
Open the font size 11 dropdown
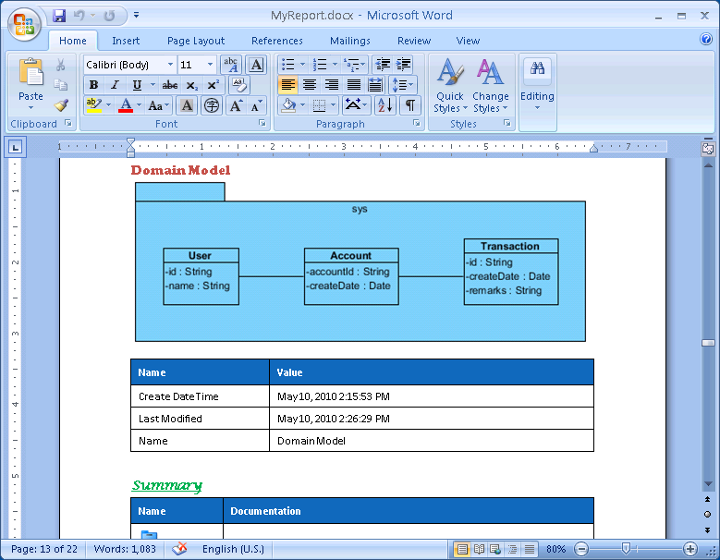210,64
